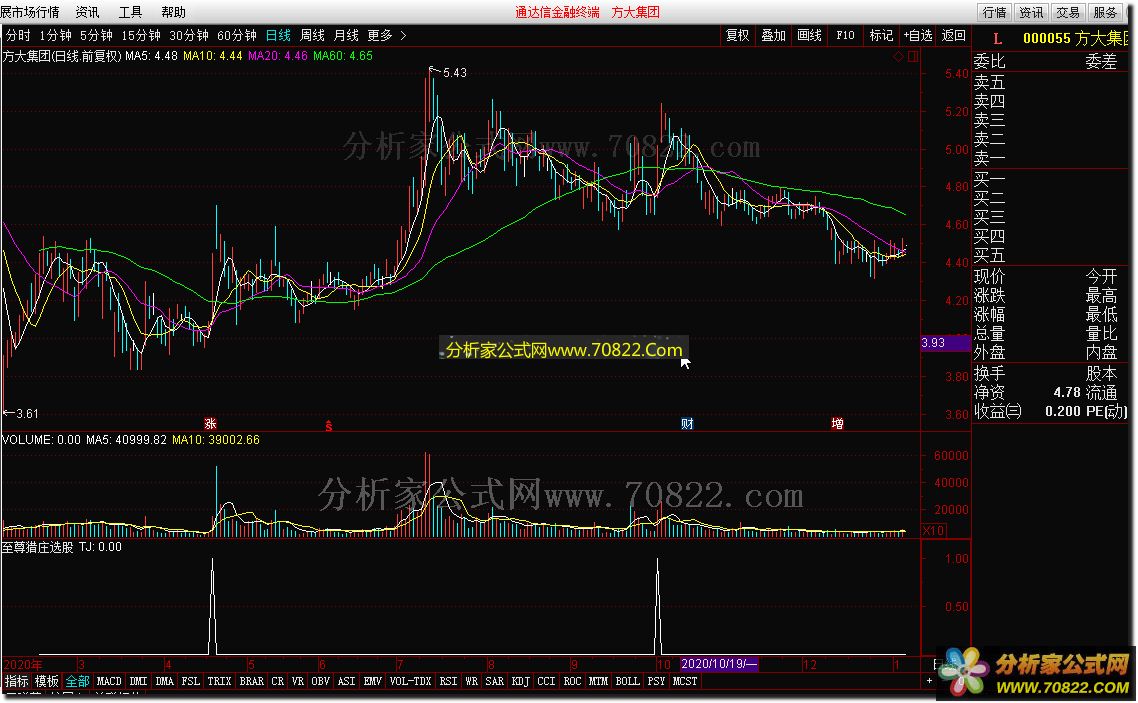Click the 画线 drawing button
This screenshot has width=1138, height=703.
[x=809, y=35]
